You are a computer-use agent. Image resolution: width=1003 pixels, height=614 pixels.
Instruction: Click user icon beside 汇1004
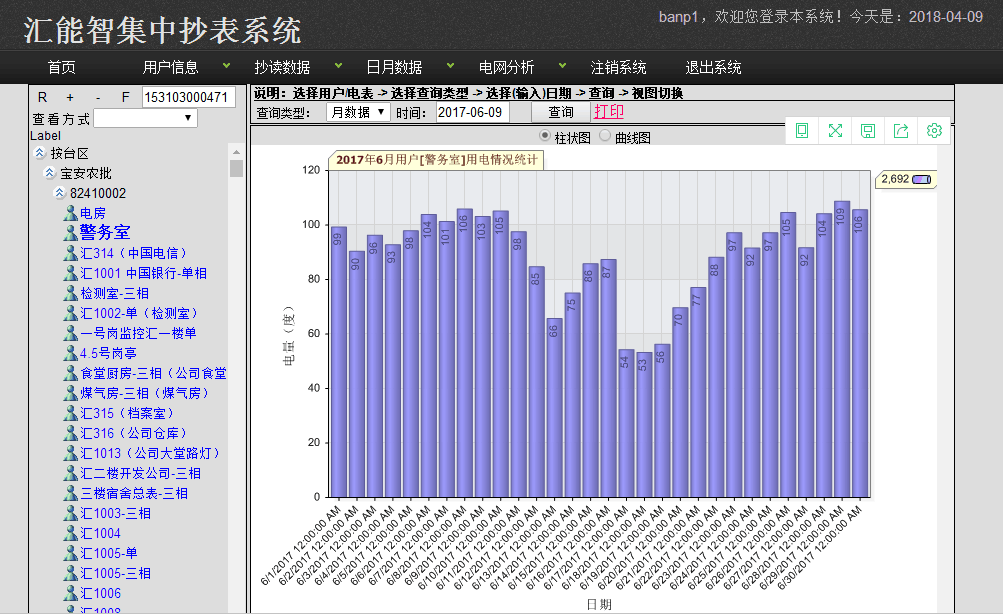pos(70,533)
